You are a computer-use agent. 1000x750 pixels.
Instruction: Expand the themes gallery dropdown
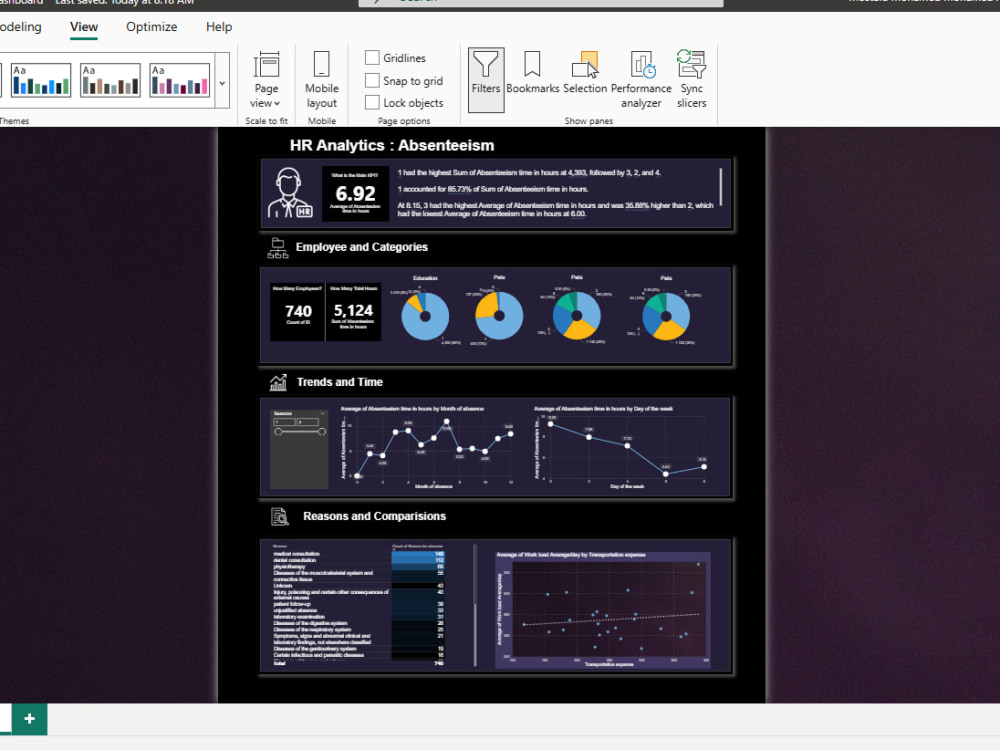click(222, 82)
